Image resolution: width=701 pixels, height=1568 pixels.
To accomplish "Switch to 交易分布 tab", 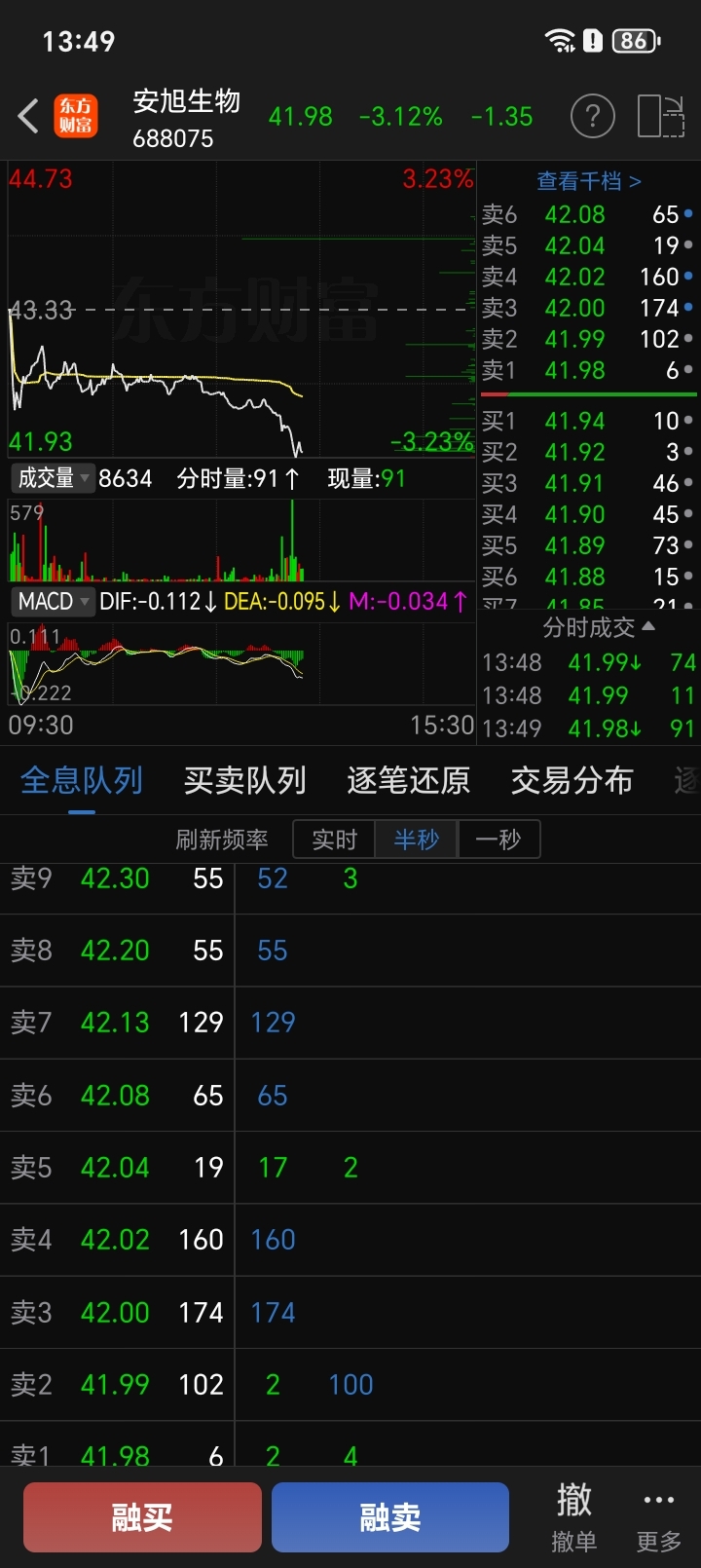I will pos(572,780).
